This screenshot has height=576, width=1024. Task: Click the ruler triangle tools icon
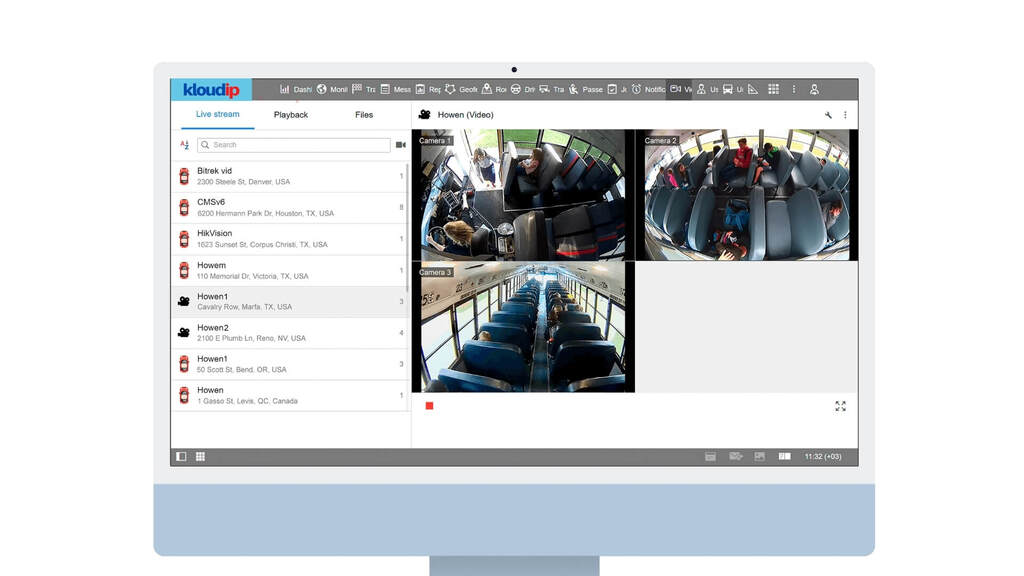point(753,89)
